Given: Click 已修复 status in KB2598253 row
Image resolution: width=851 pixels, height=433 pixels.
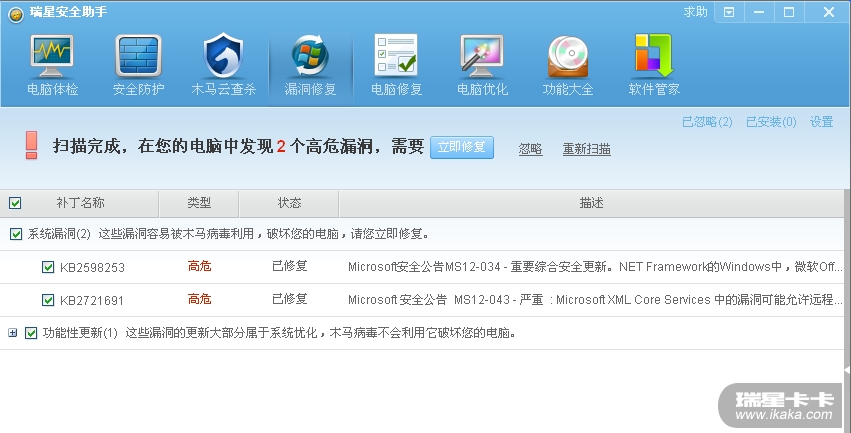Looking at the screenshot, I should tap(290, 266).
